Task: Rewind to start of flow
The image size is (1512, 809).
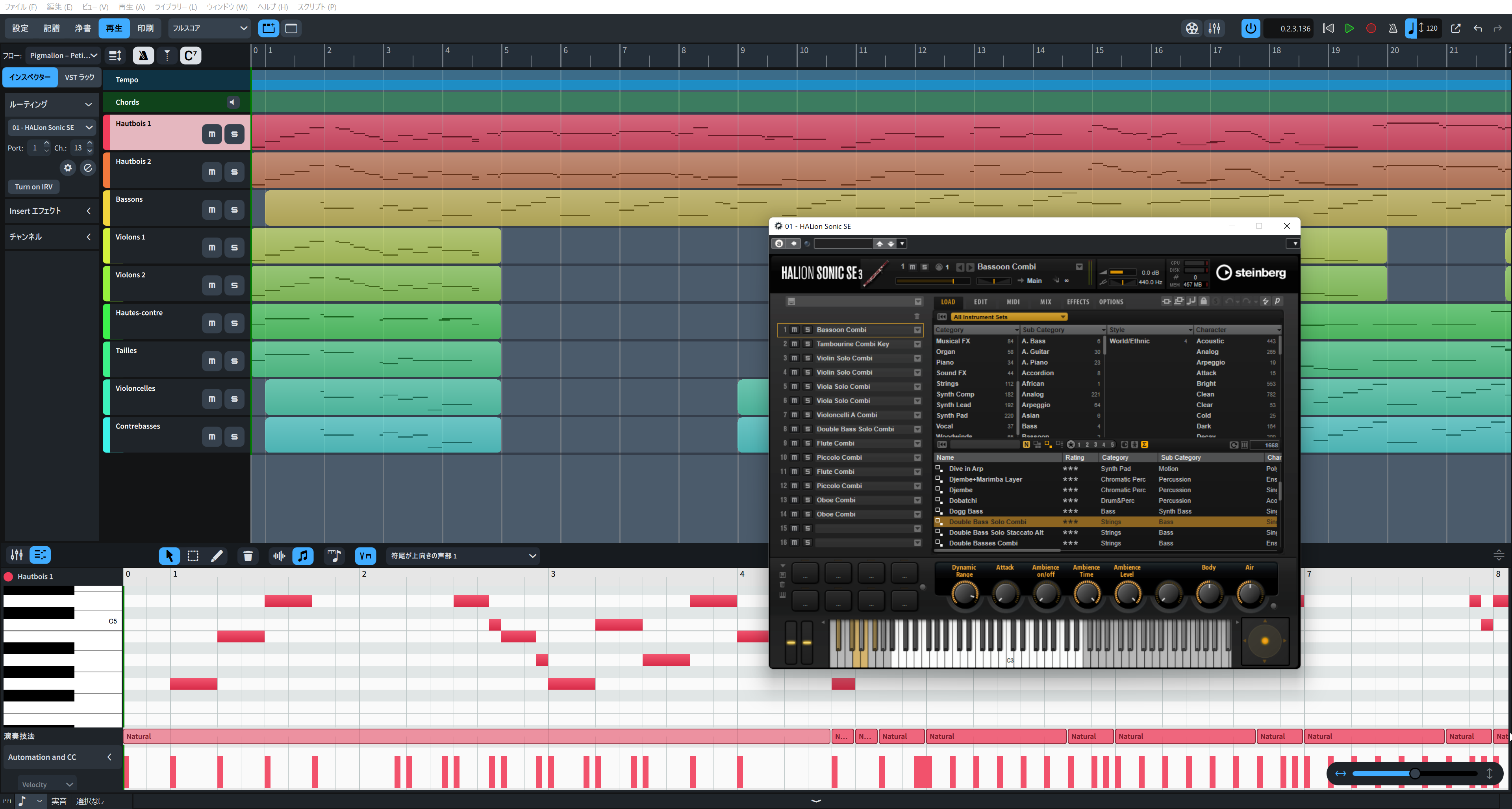Action: pyautogui.click(x=1328, y=28)
